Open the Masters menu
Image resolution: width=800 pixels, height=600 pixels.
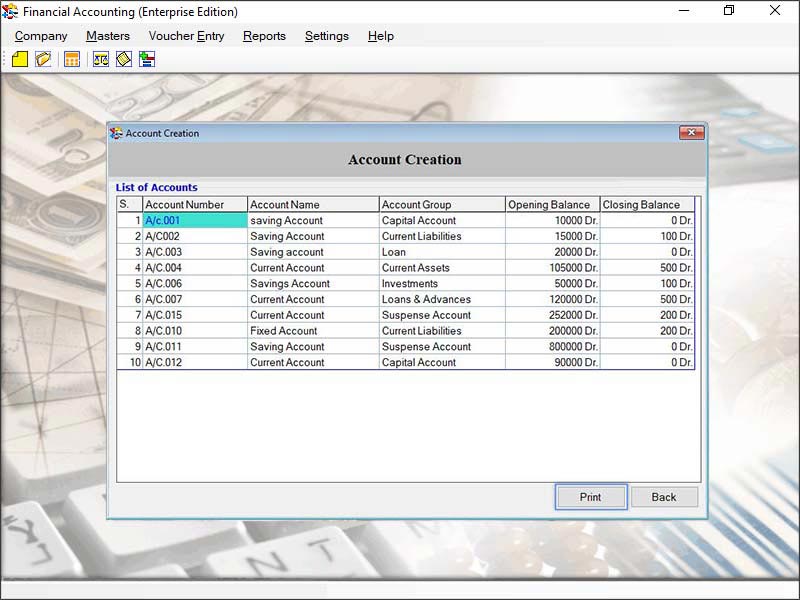coord(108,36)
